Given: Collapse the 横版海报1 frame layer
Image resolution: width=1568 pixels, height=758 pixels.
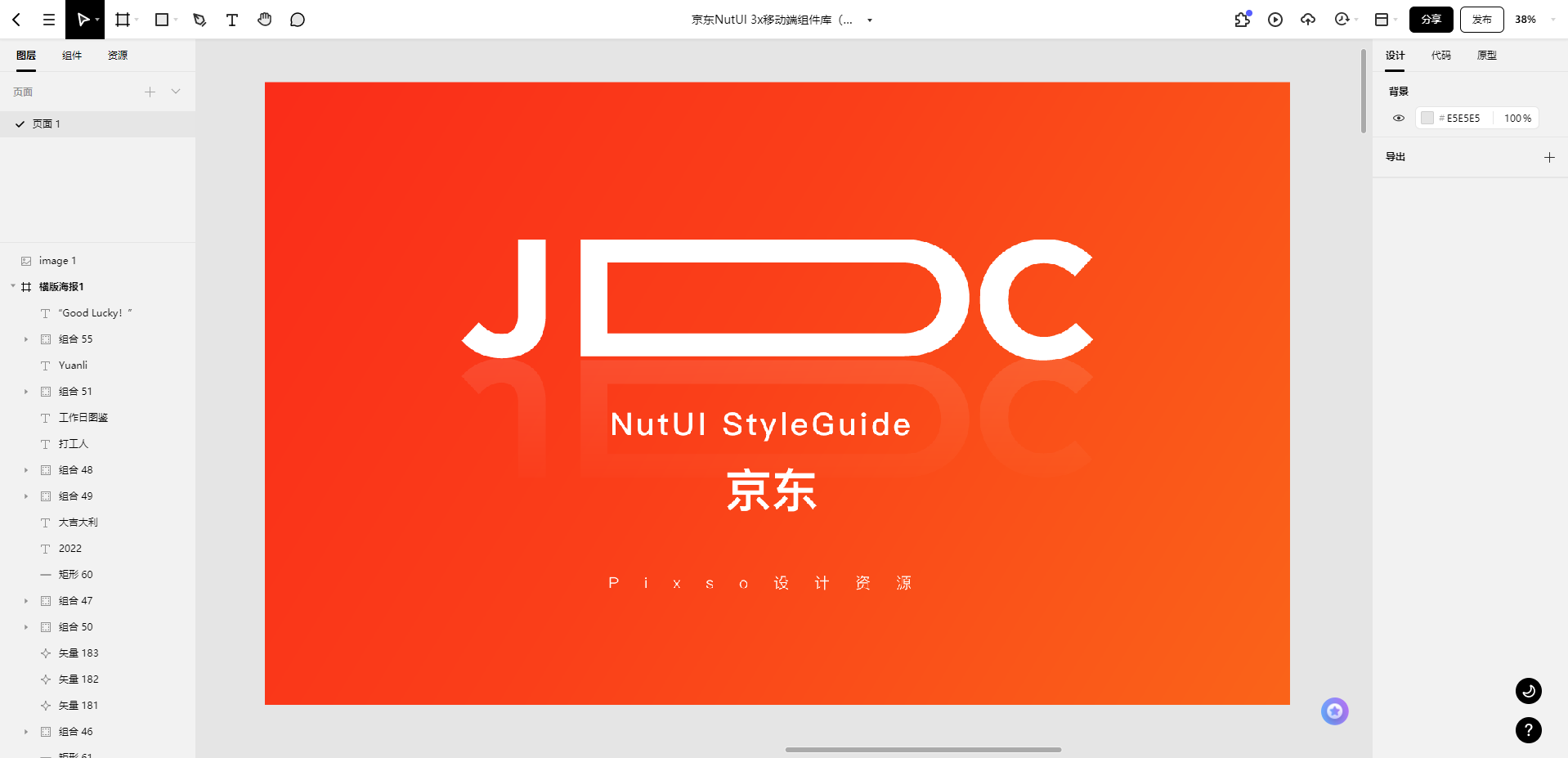Looking at the screenshot, I should point(13,286).
